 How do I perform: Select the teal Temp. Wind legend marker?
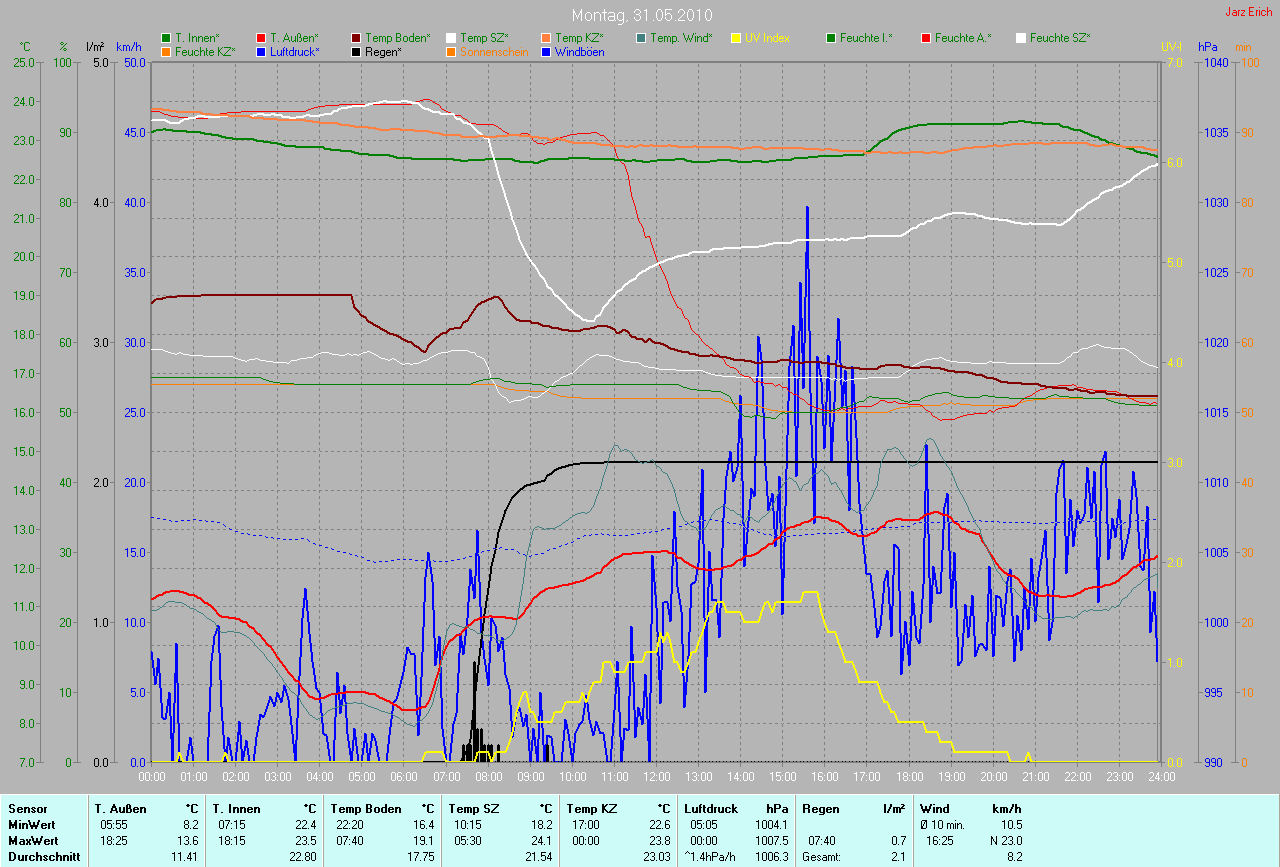coord(641,38)
